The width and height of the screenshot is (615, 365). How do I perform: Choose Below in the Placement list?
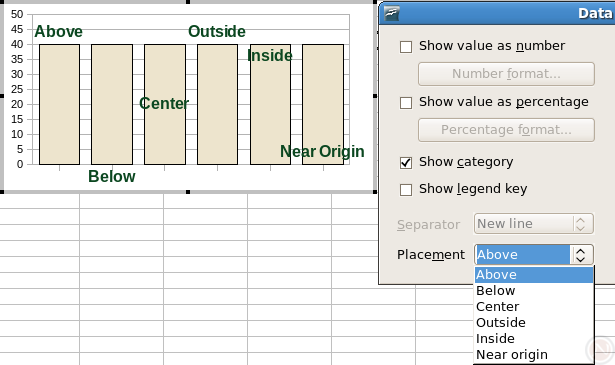point(534,291)
